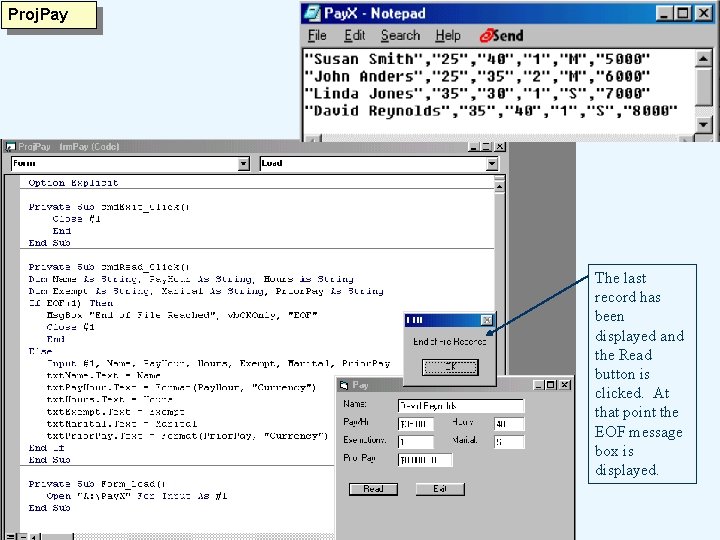Click the Open "A:\PayX" For Input line
Viewport: 720px width, 540px height.
tap(137, 496)
